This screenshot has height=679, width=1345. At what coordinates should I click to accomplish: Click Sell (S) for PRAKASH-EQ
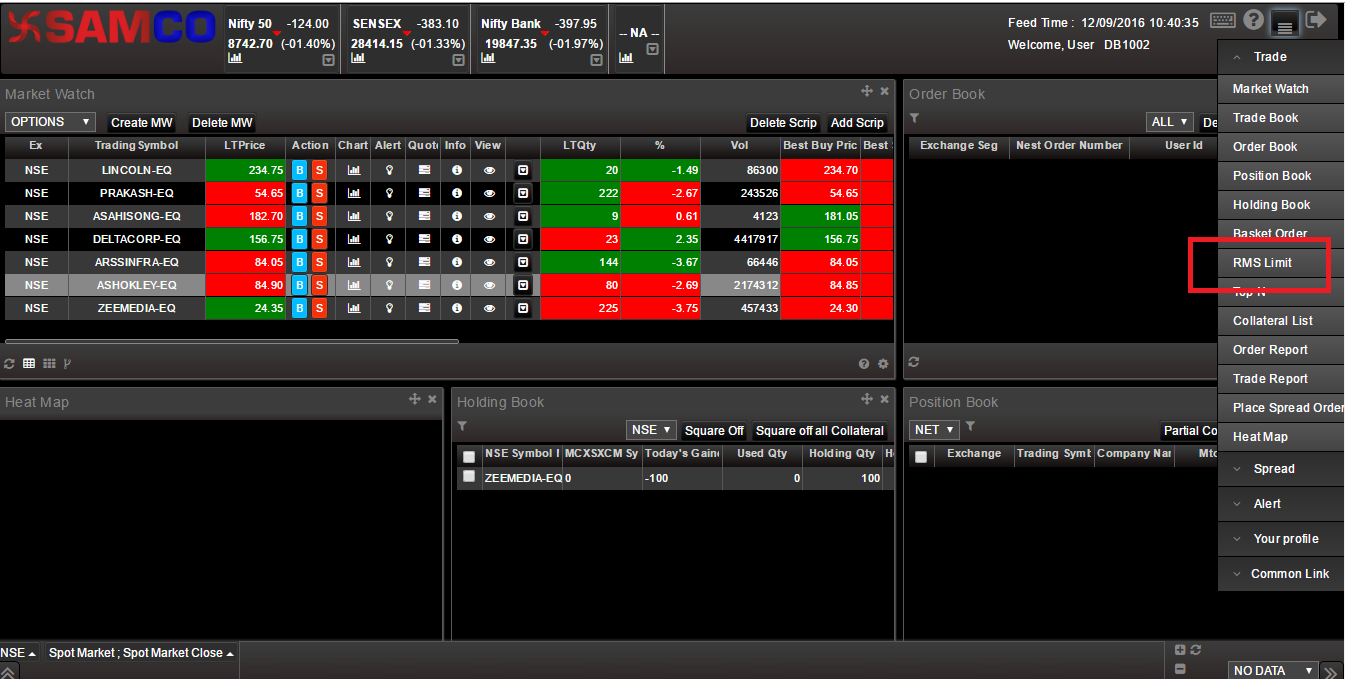pos(319,193)
